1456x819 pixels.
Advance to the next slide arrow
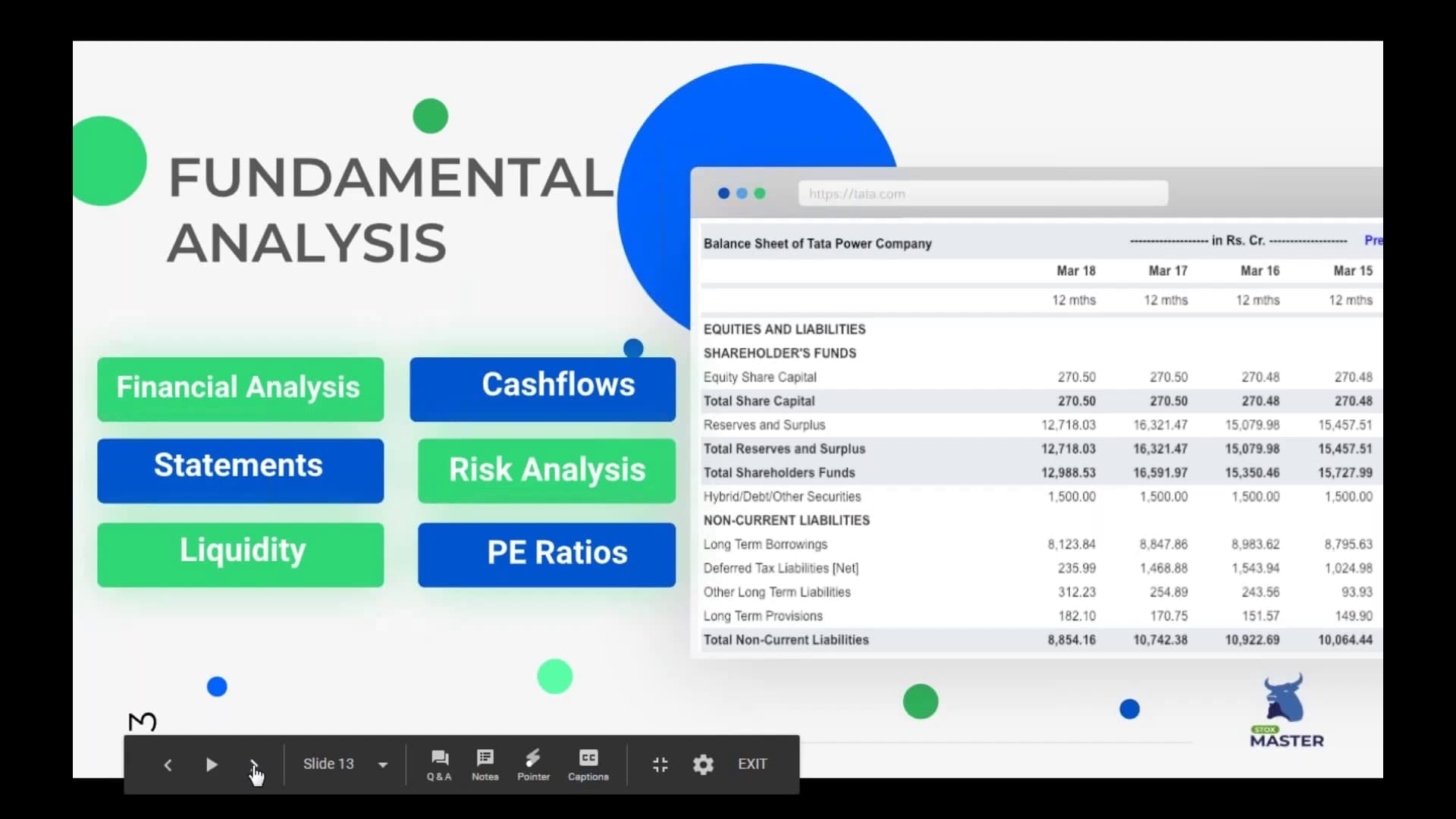point(256,764)
